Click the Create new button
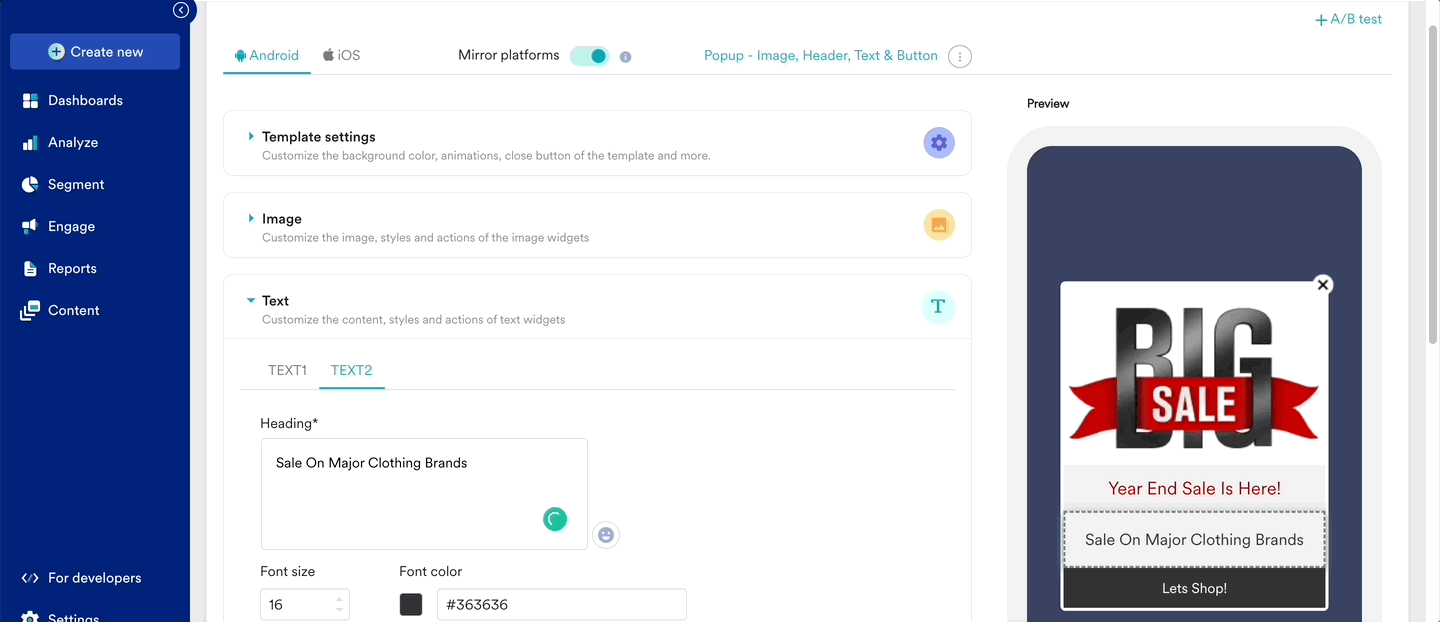Image resolution: width=1440 pixels, height=622 pixels. pos(95,52)
